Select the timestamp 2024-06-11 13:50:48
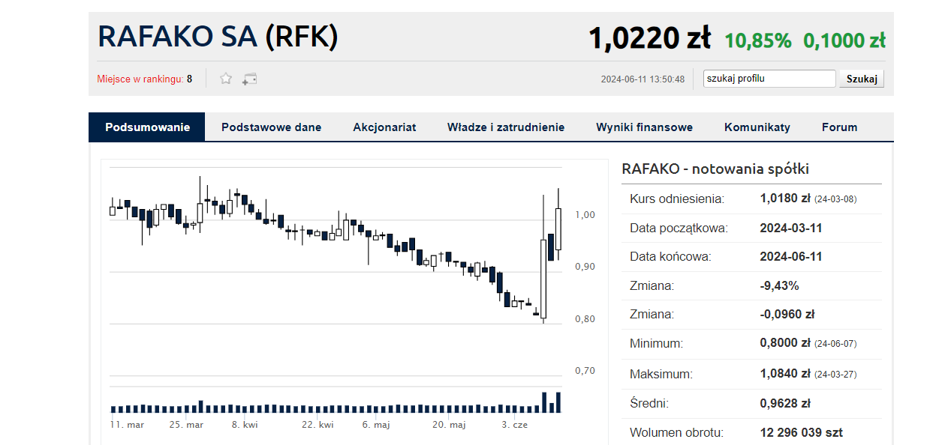Image resolution: width=948 pixels, height=445 pixels. pos(643,79)
